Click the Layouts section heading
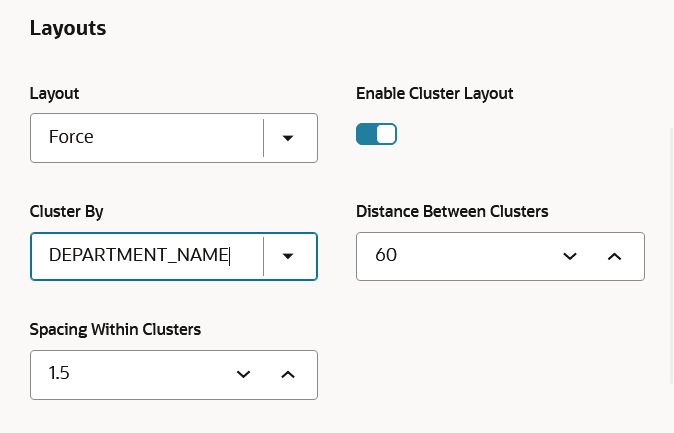 [68, 28]
